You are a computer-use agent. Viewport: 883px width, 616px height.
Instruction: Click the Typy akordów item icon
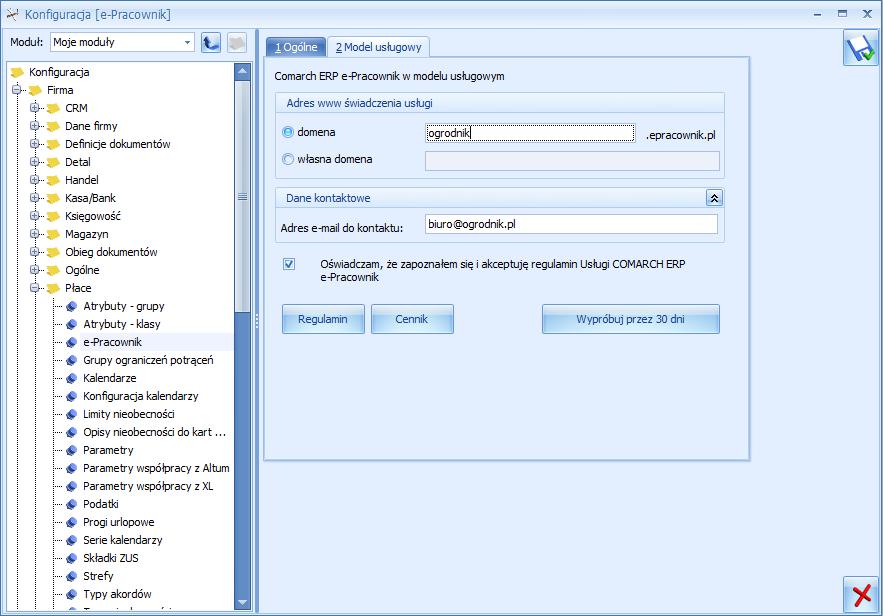(x=72, y=595)
